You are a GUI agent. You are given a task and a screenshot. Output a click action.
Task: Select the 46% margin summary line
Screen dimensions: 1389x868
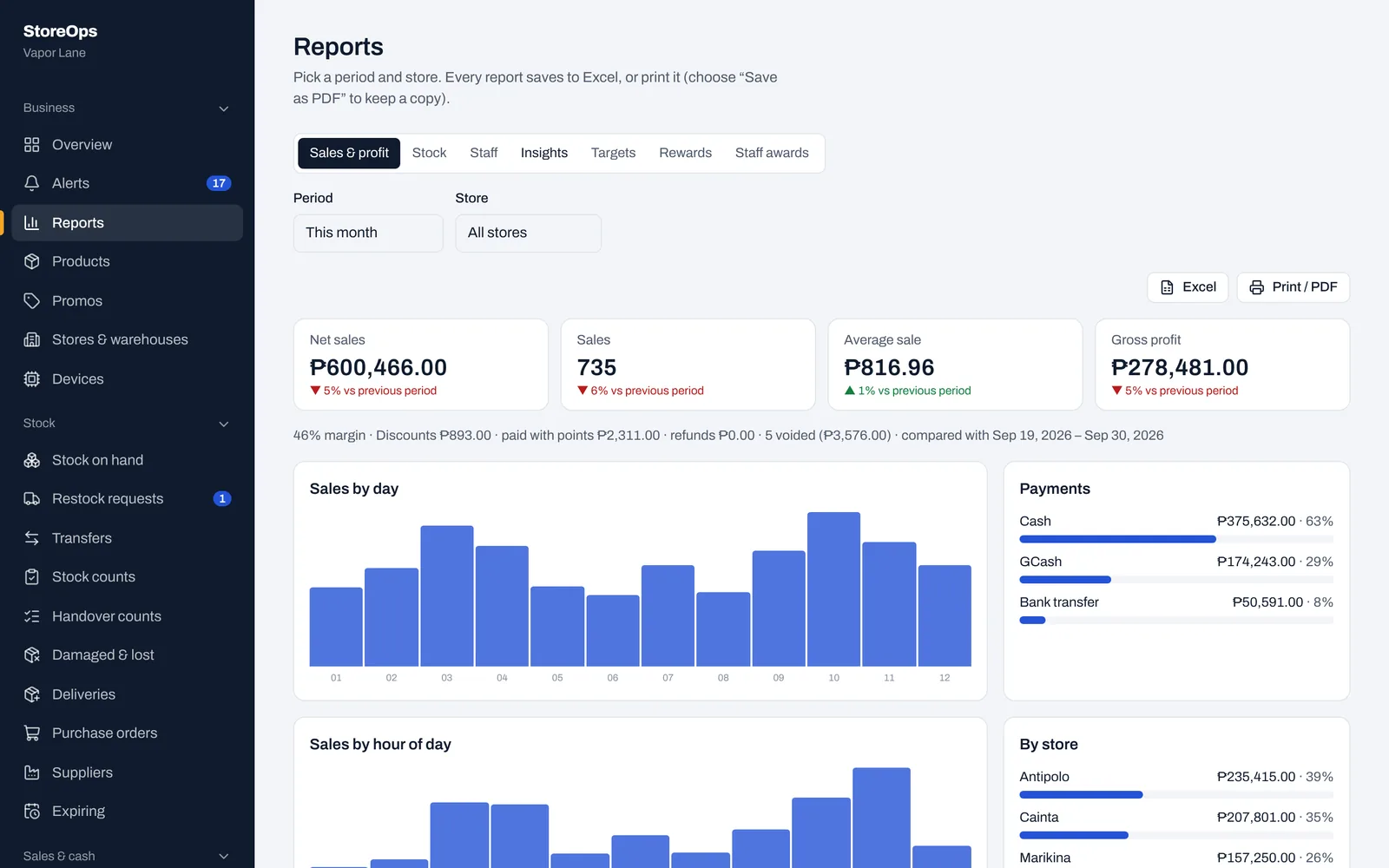point(728,436)
